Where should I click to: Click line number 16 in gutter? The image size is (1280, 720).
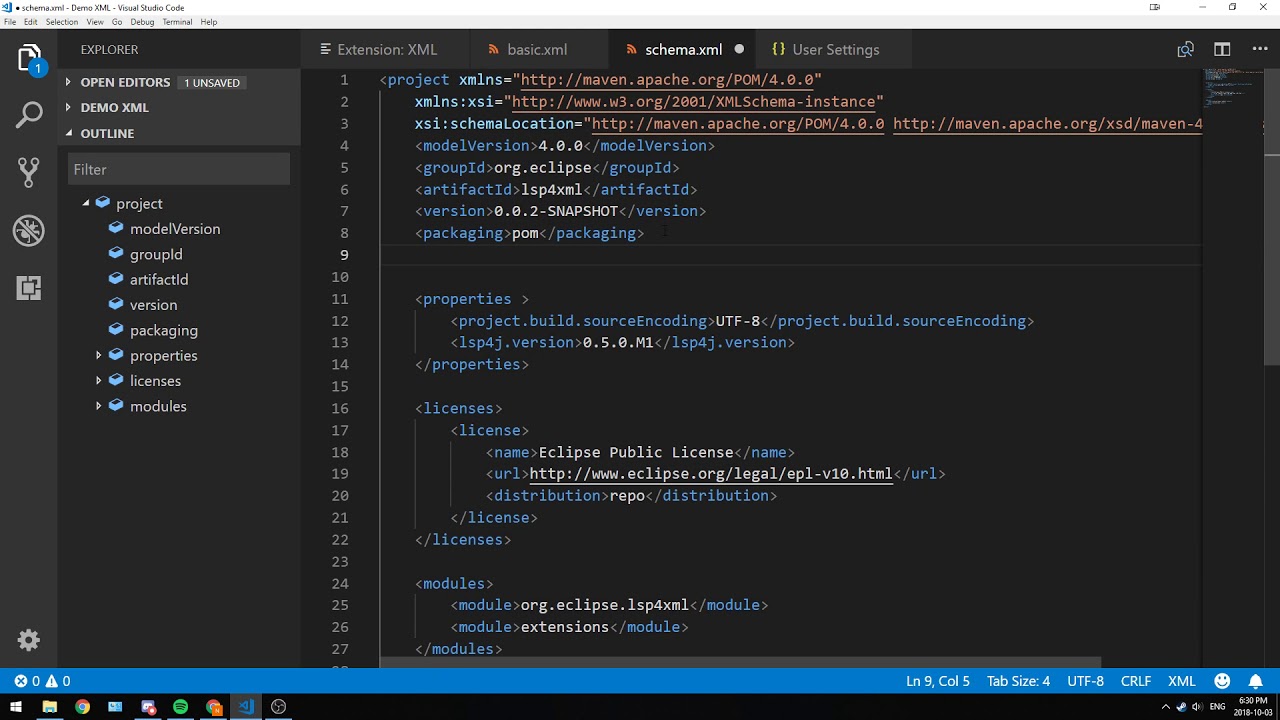(x=340, y=408)
